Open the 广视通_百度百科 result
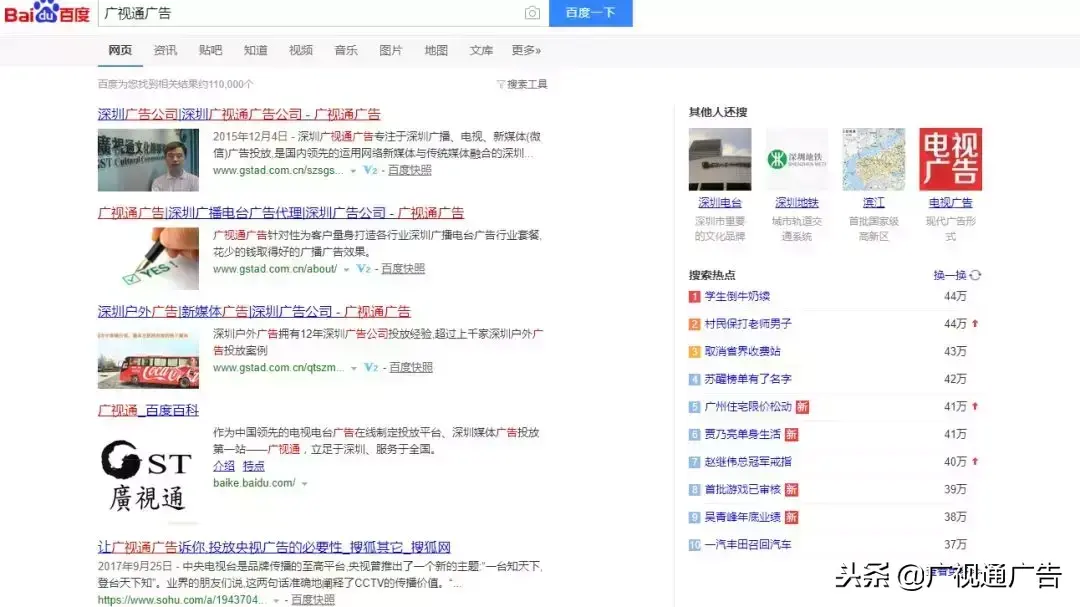The width and height of the screenshot is (1080, 607). [148, 411]
